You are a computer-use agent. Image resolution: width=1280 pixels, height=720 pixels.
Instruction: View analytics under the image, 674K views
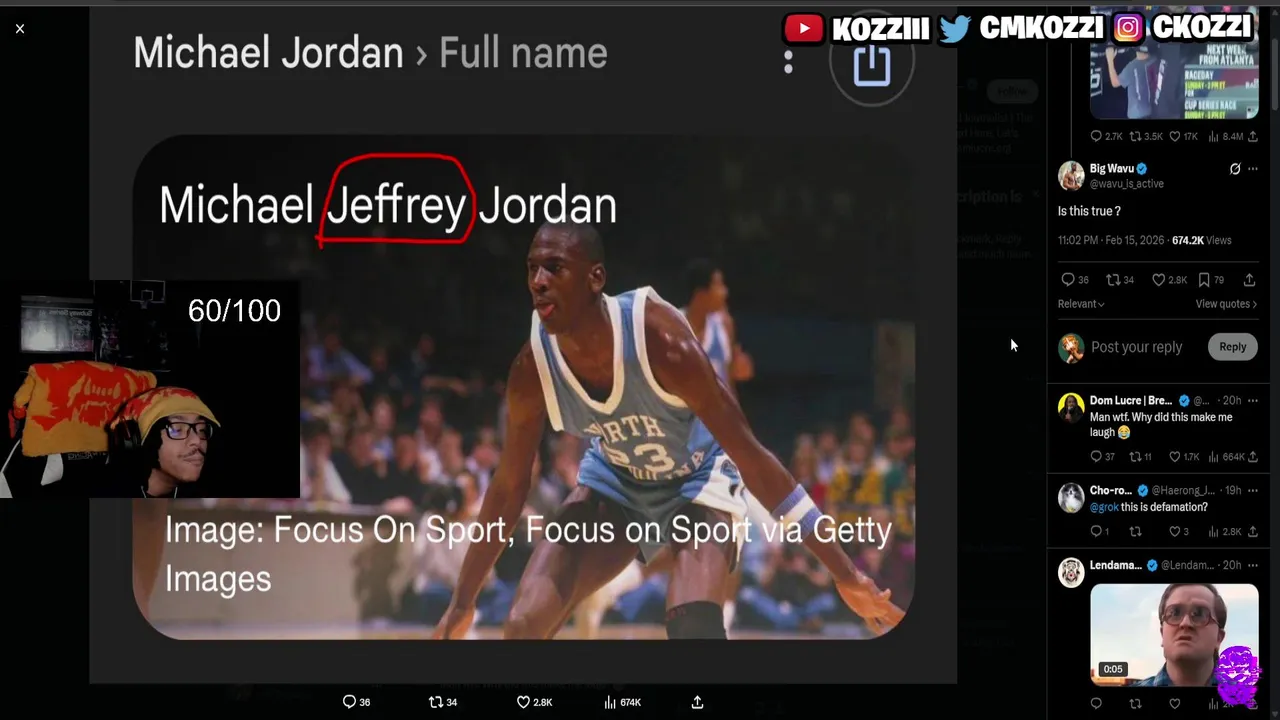click(623, 702)
